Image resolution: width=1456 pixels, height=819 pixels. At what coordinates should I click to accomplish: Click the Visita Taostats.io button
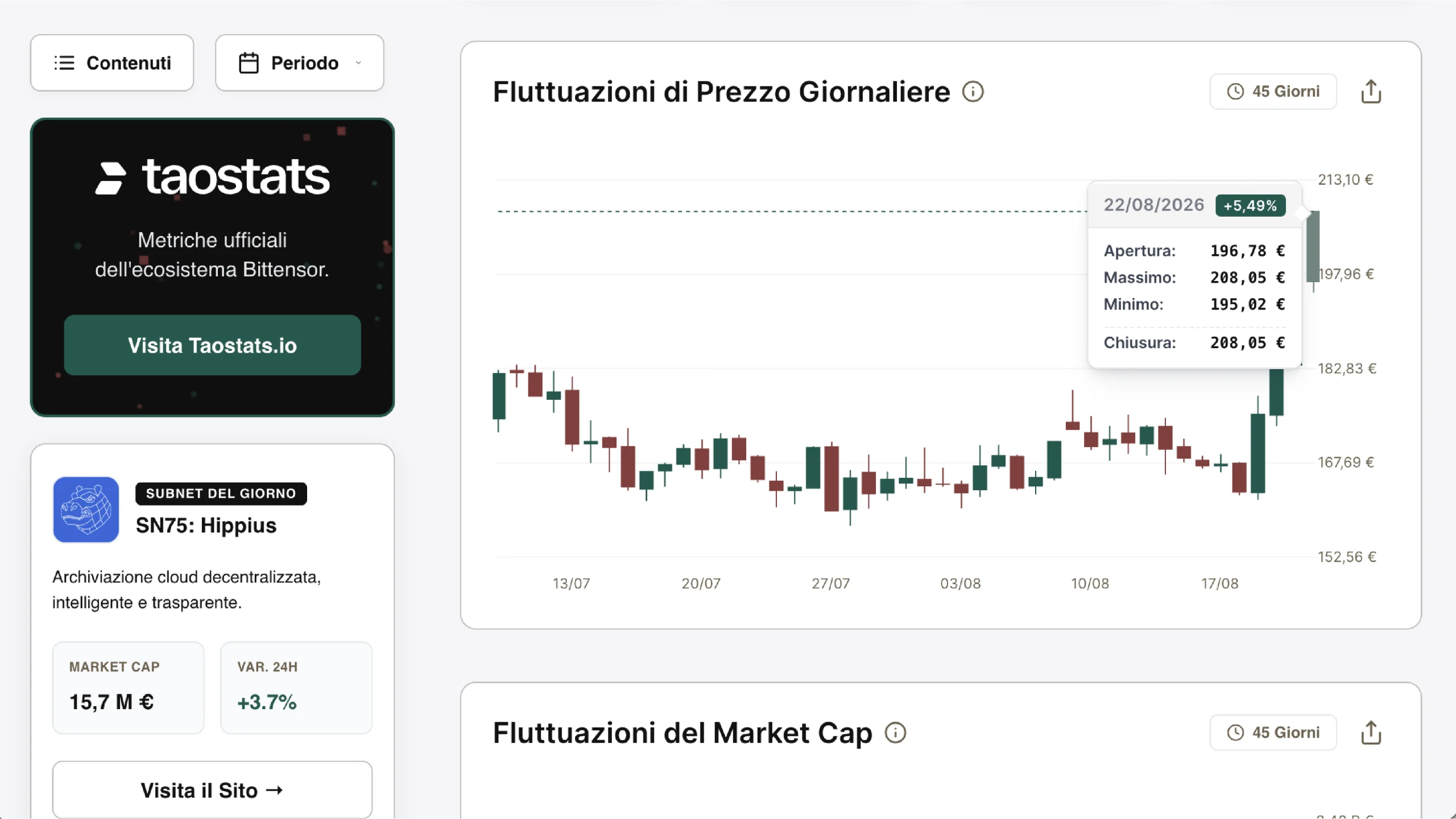[x=212, y=345]
